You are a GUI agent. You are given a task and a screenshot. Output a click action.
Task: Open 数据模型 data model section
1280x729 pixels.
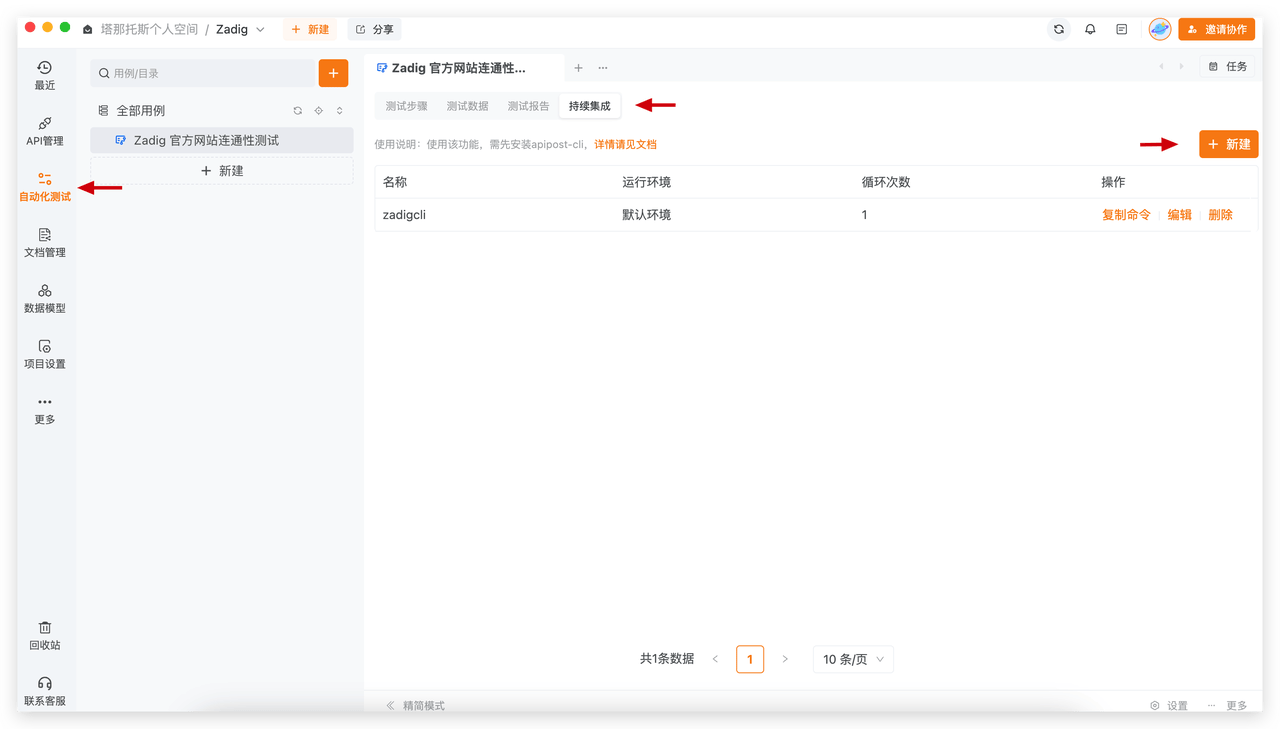[45, 298]
